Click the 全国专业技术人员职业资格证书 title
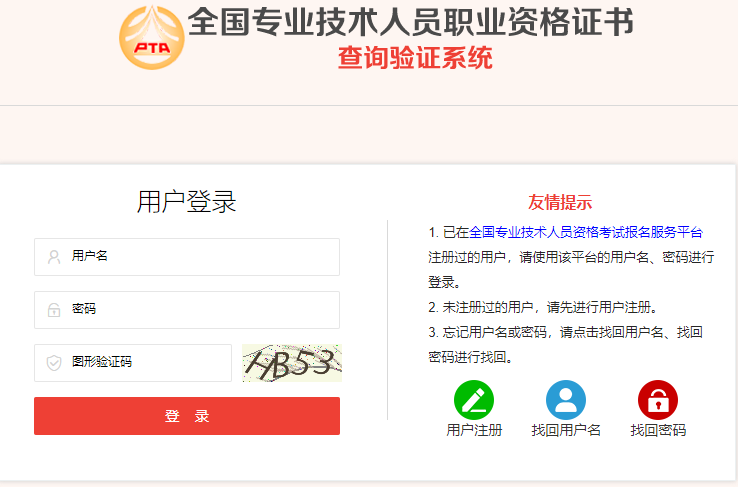The image size is (738, 487). (410, 22)
